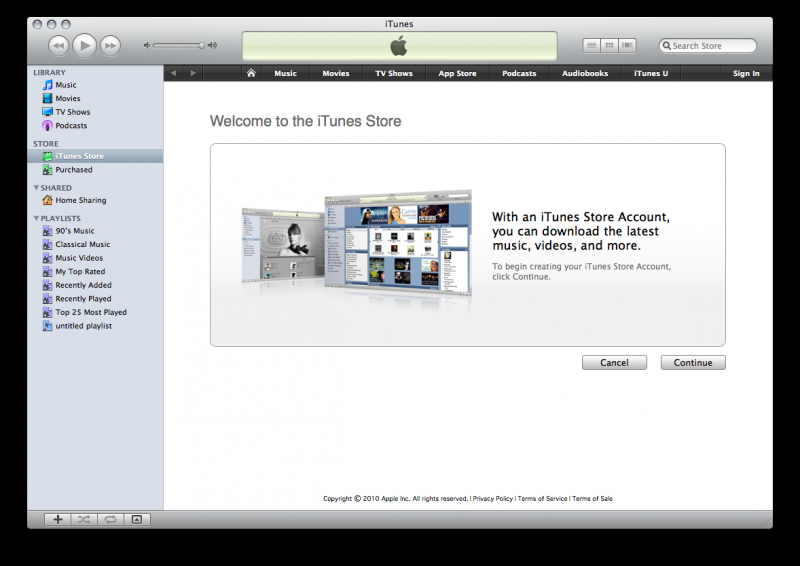Open the Podcasts store tab

click(x=519, y=73)
